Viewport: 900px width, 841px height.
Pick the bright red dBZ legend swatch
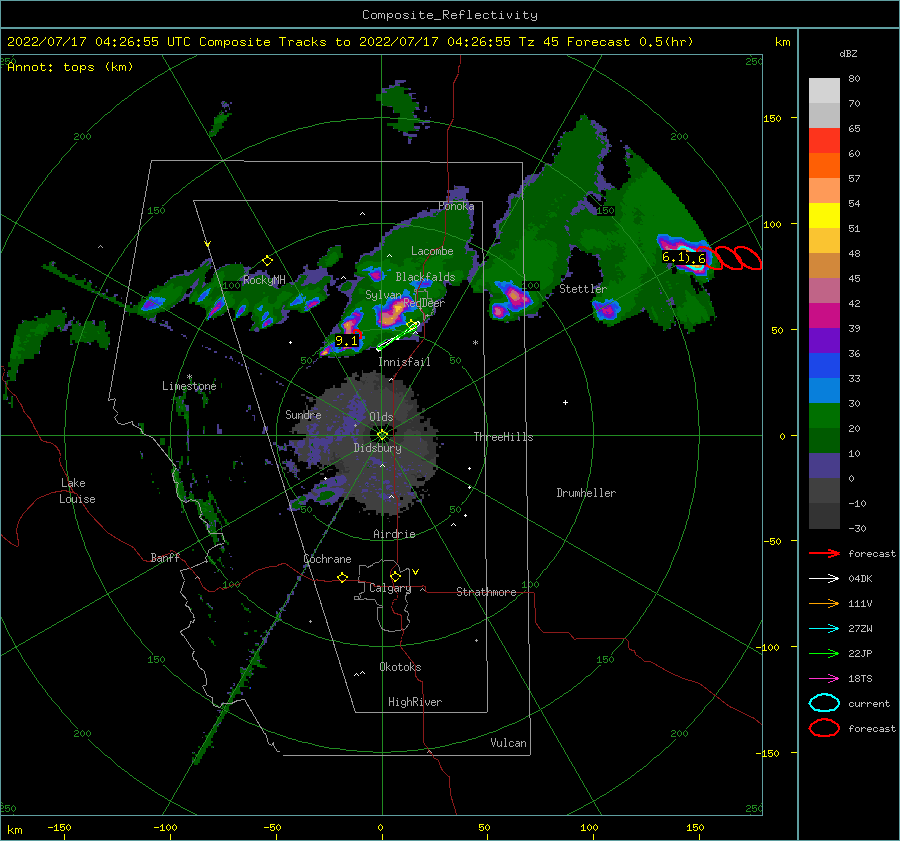click(824, 140)
